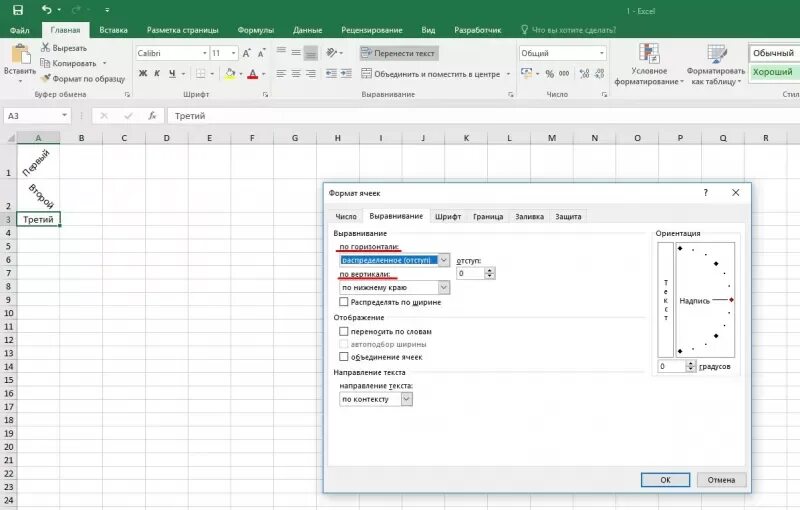Switch to the Данные ribbon tab
Screen dimensions: 800x510
pos(307,30)
